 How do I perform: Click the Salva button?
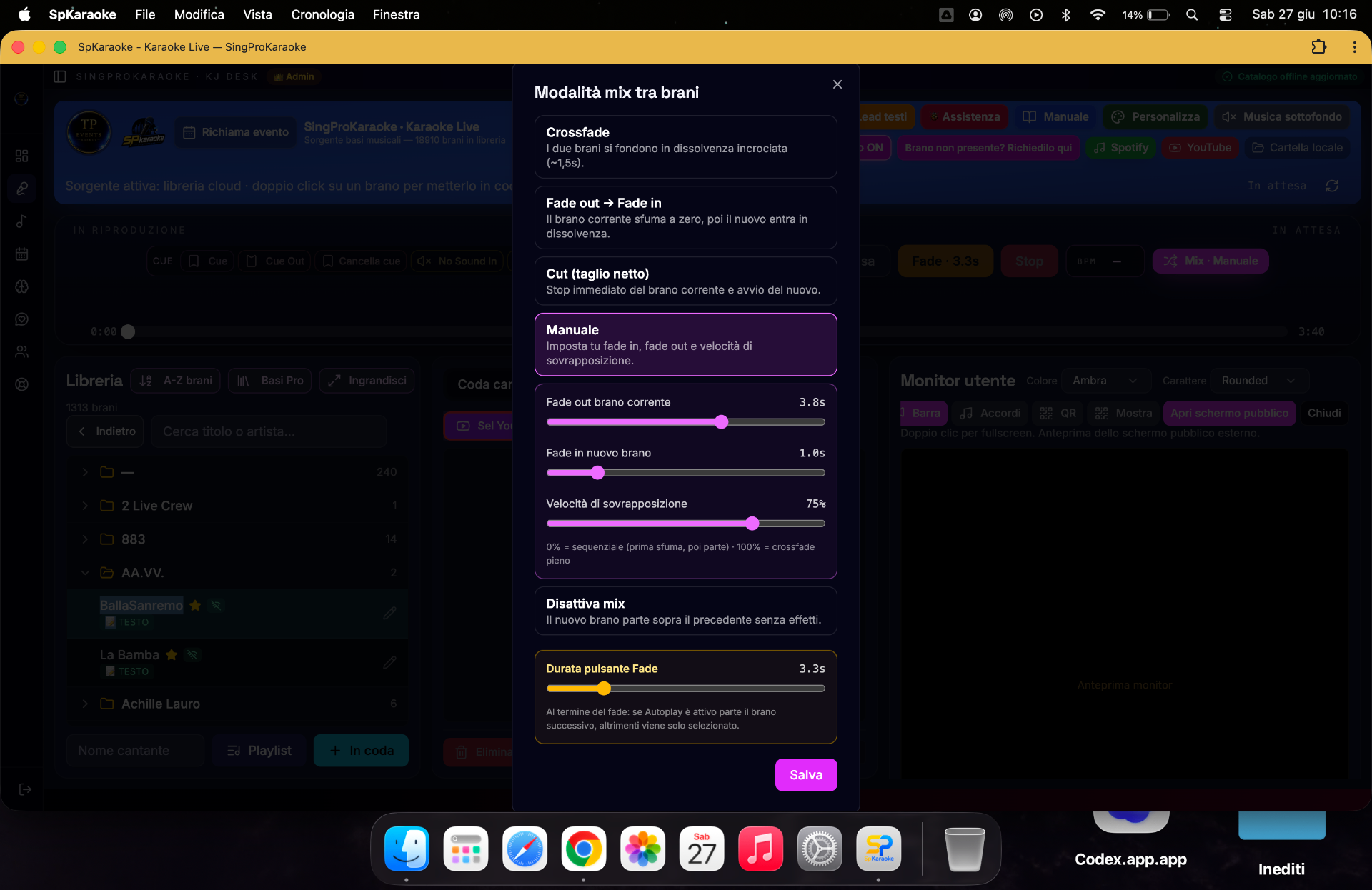coord(806,775)
